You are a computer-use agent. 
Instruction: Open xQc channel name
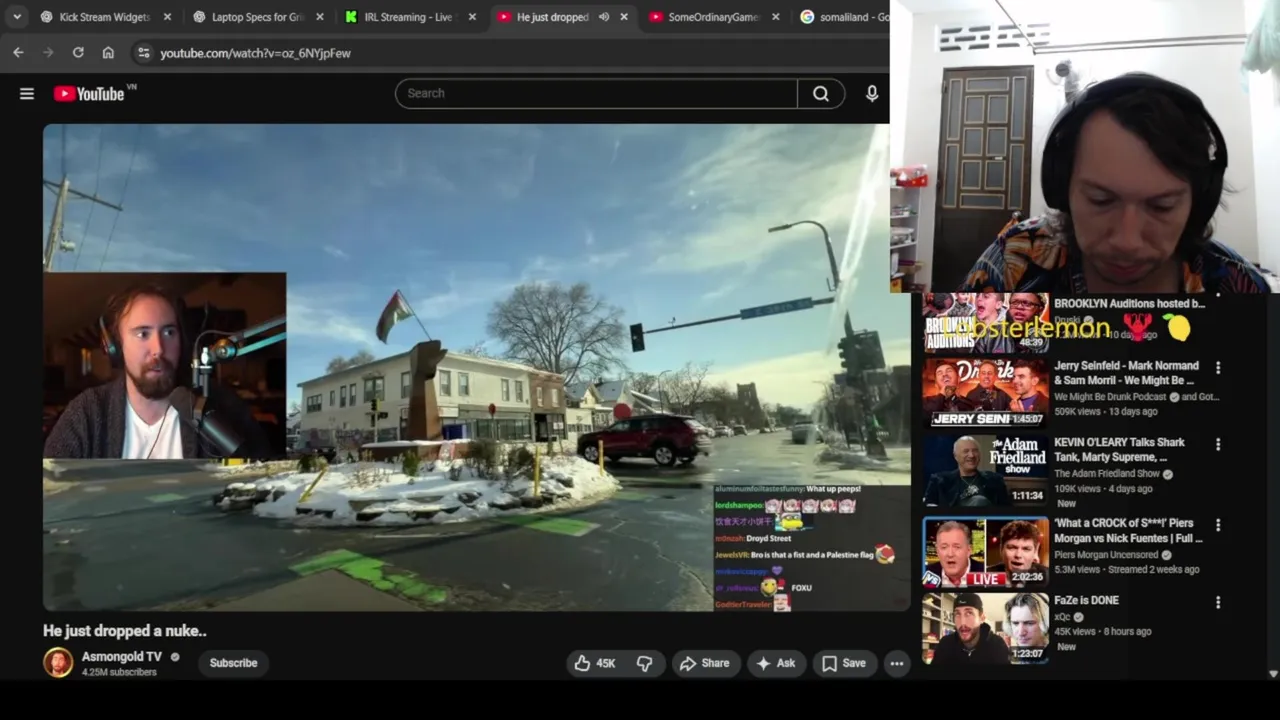coord(1062,617)
